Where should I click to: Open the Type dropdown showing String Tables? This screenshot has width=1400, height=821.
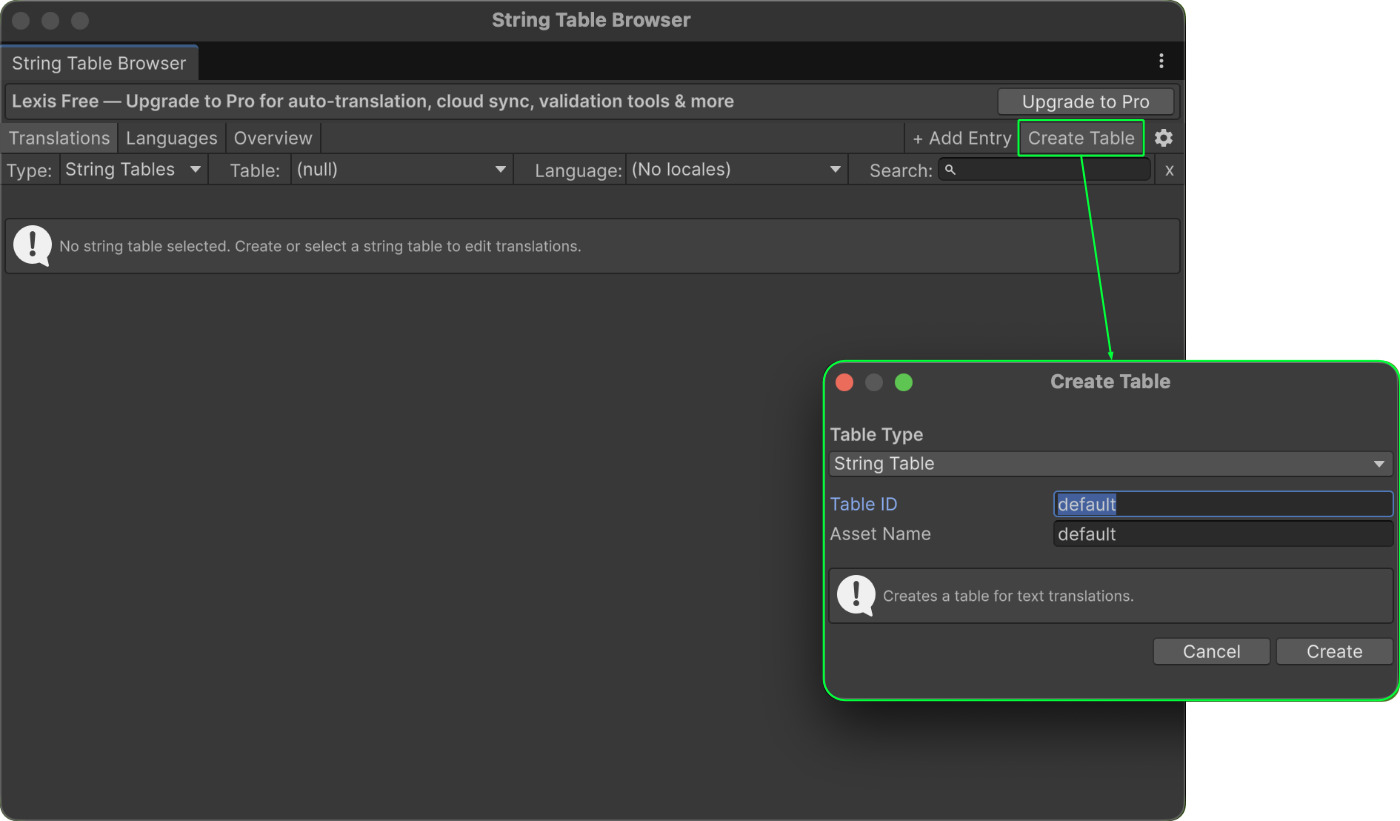(132, 169)
